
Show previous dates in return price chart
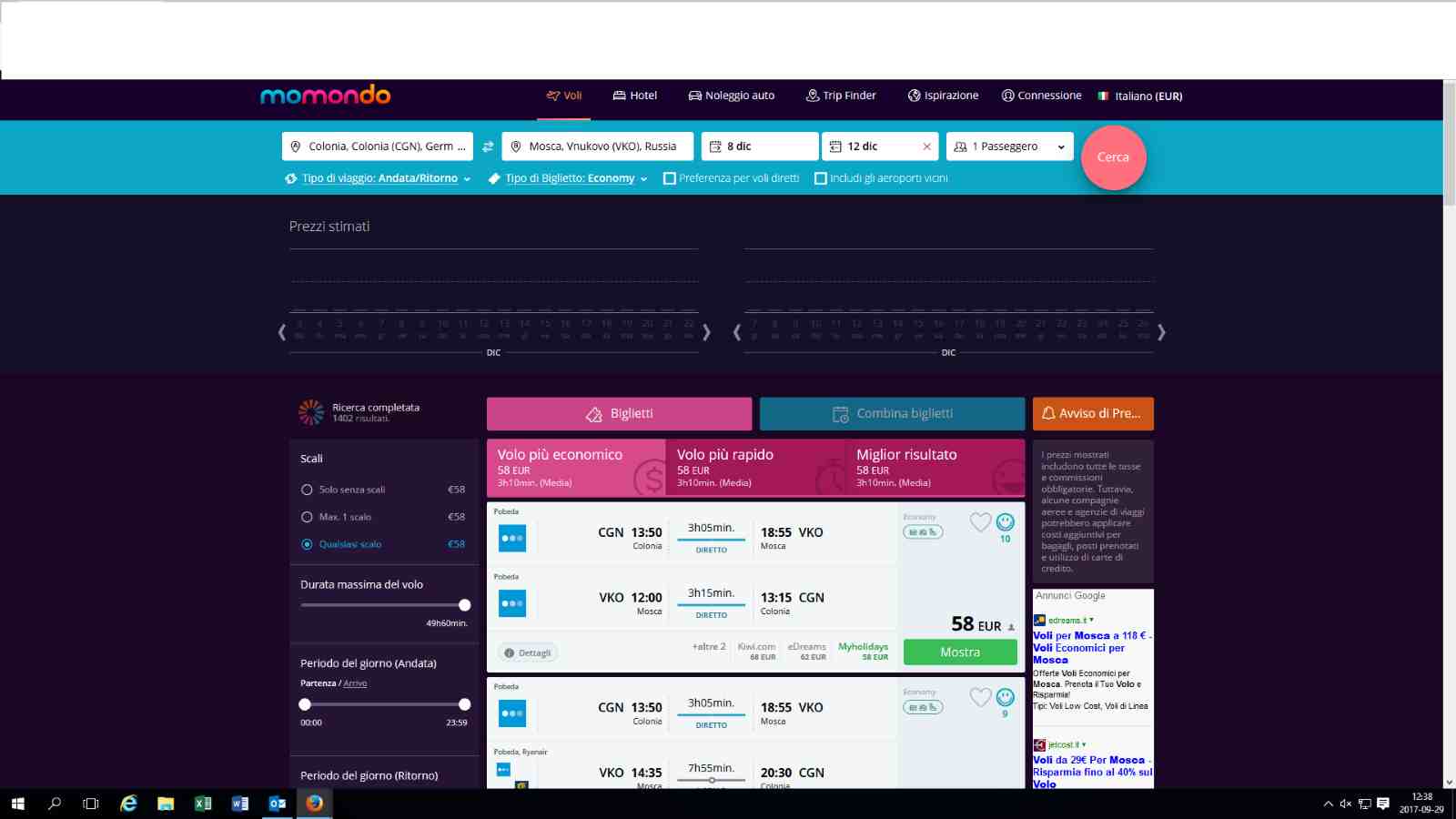click(x=736, y=332)
